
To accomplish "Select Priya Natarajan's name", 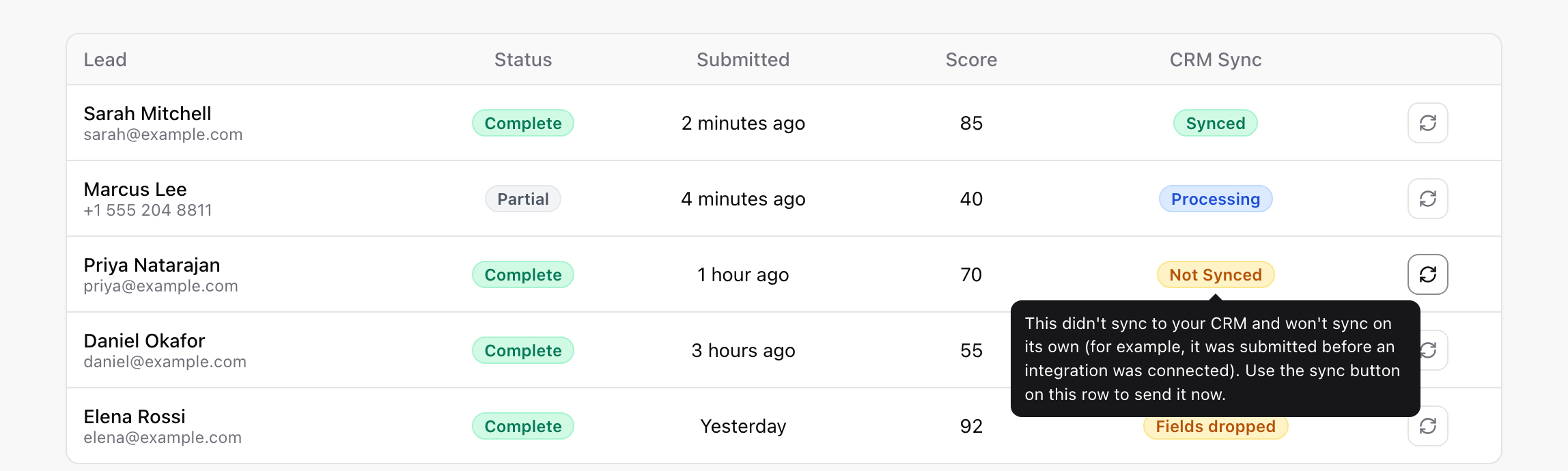I will tap(152, 265).
